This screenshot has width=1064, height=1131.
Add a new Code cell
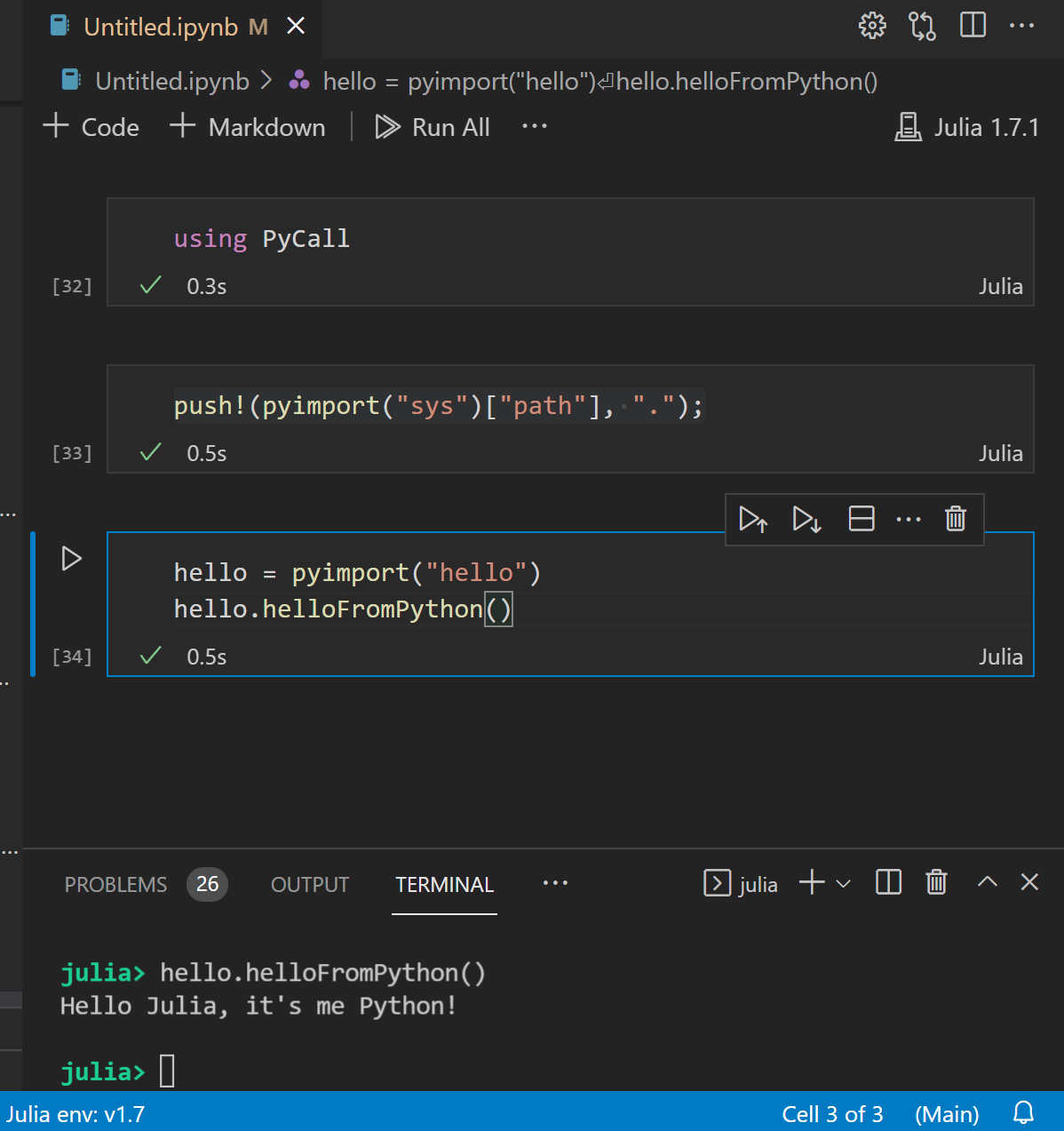pos(91,127)
